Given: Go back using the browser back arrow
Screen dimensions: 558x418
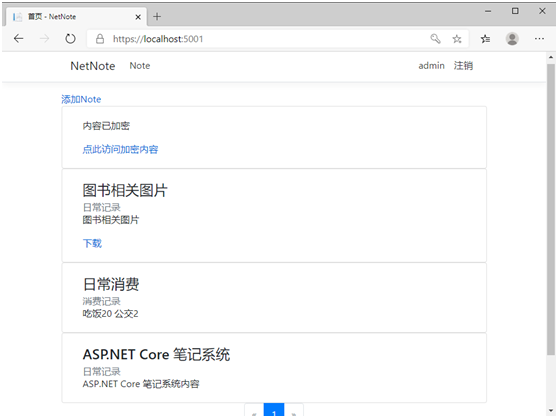Looking at the screenshot, I should tap(19, 38).
